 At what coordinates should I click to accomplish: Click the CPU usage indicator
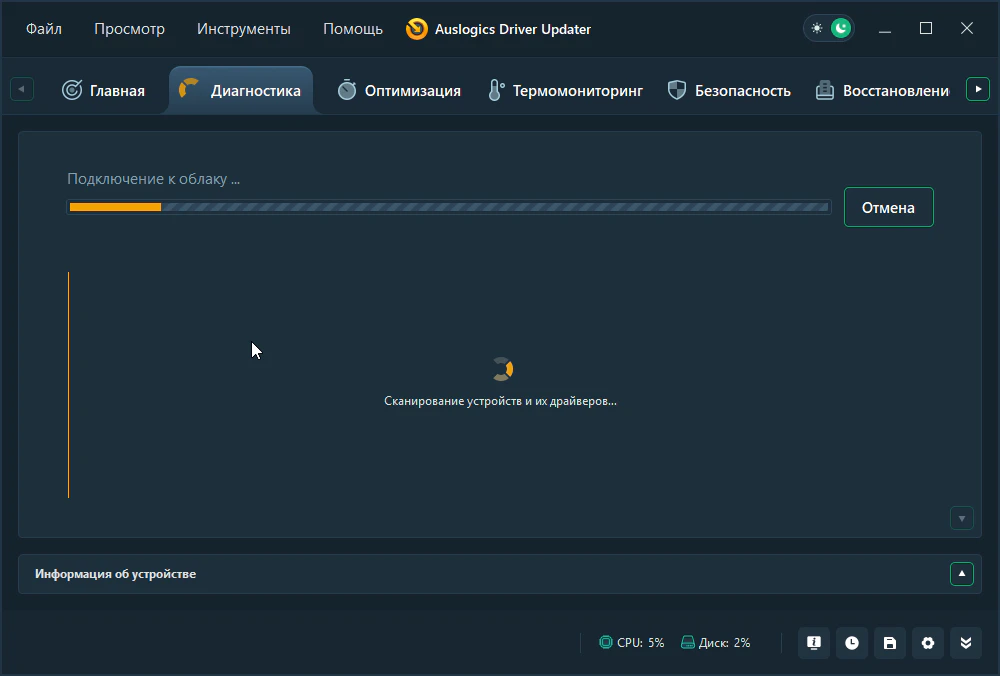(x=631, y=643)
